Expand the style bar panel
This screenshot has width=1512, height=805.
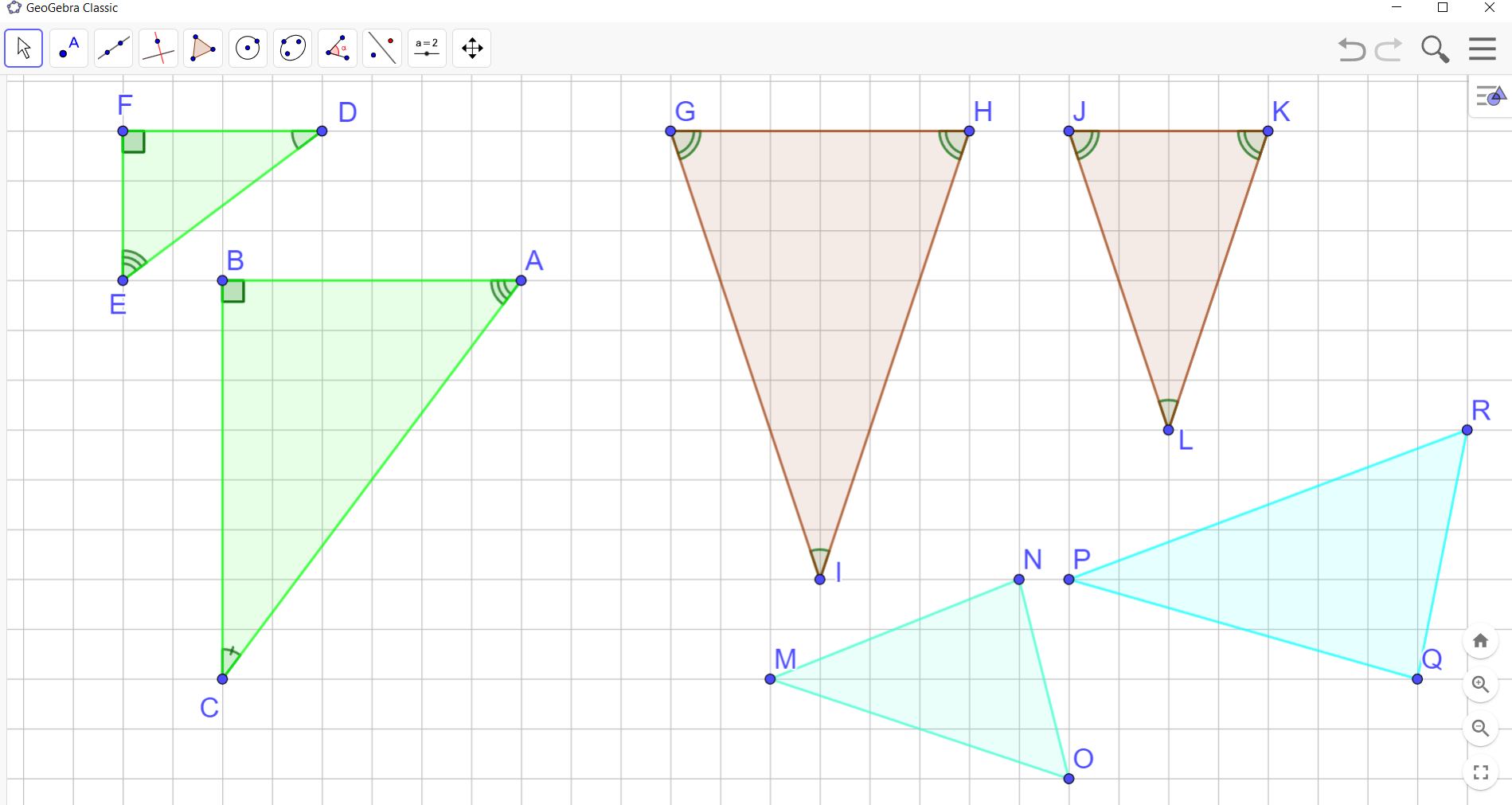tap(1490, 97)
